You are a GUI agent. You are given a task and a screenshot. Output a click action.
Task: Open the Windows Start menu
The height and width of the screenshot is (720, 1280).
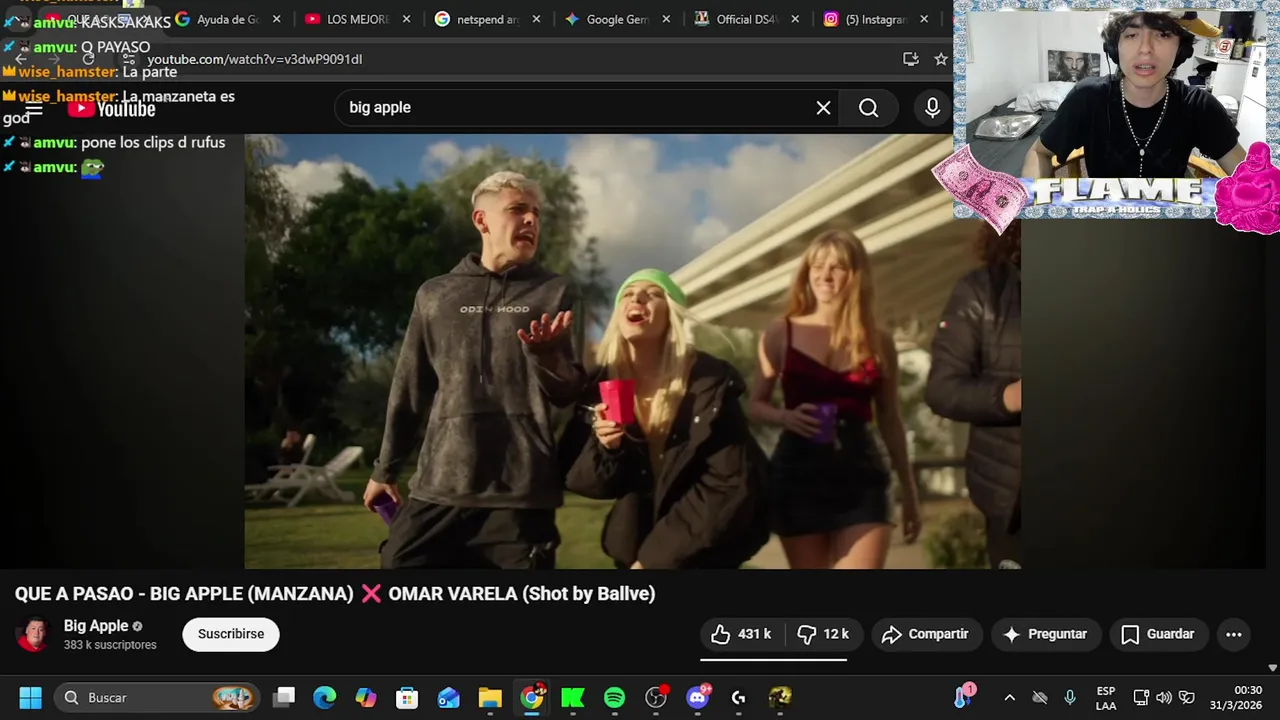(30, 698)
